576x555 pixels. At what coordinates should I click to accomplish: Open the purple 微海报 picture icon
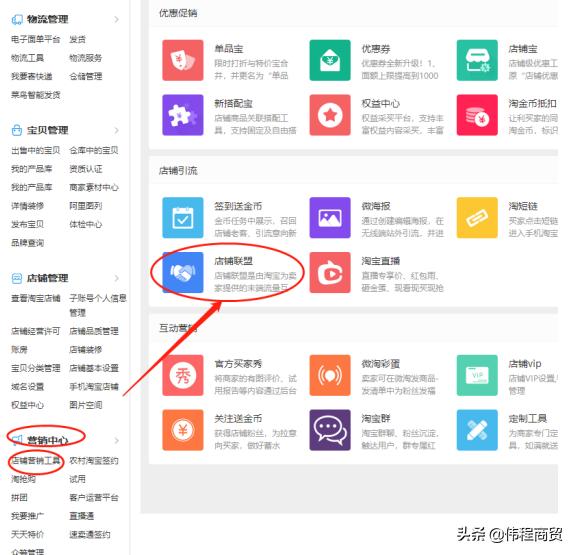[330, 217]
